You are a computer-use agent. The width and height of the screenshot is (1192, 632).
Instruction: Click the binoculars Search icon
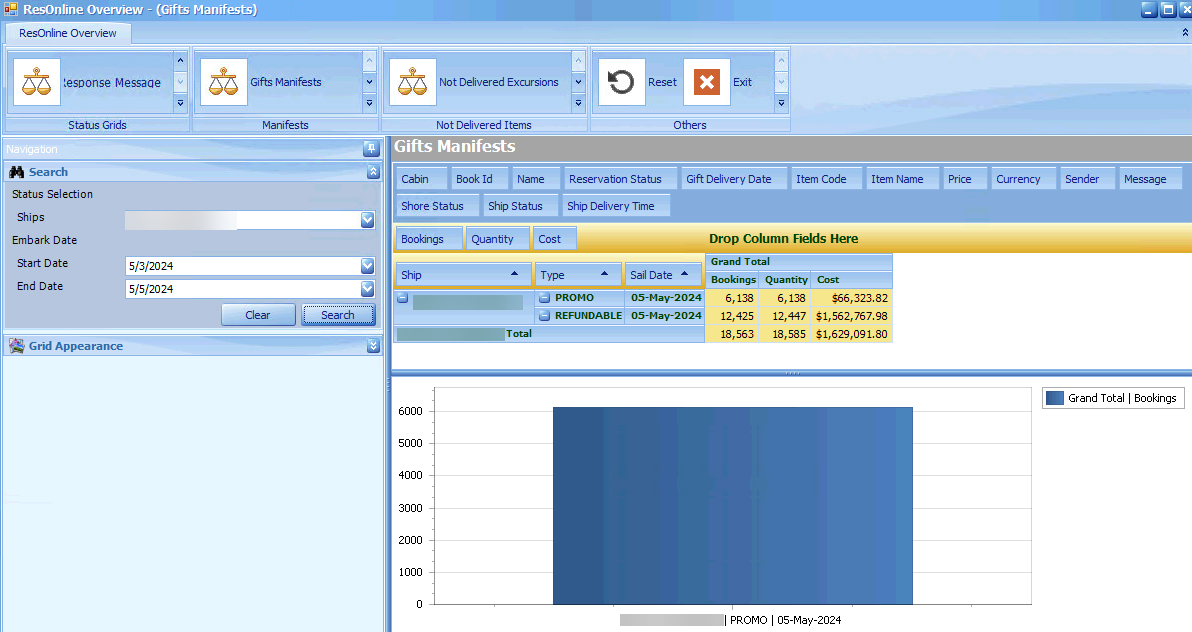point(17,172)
